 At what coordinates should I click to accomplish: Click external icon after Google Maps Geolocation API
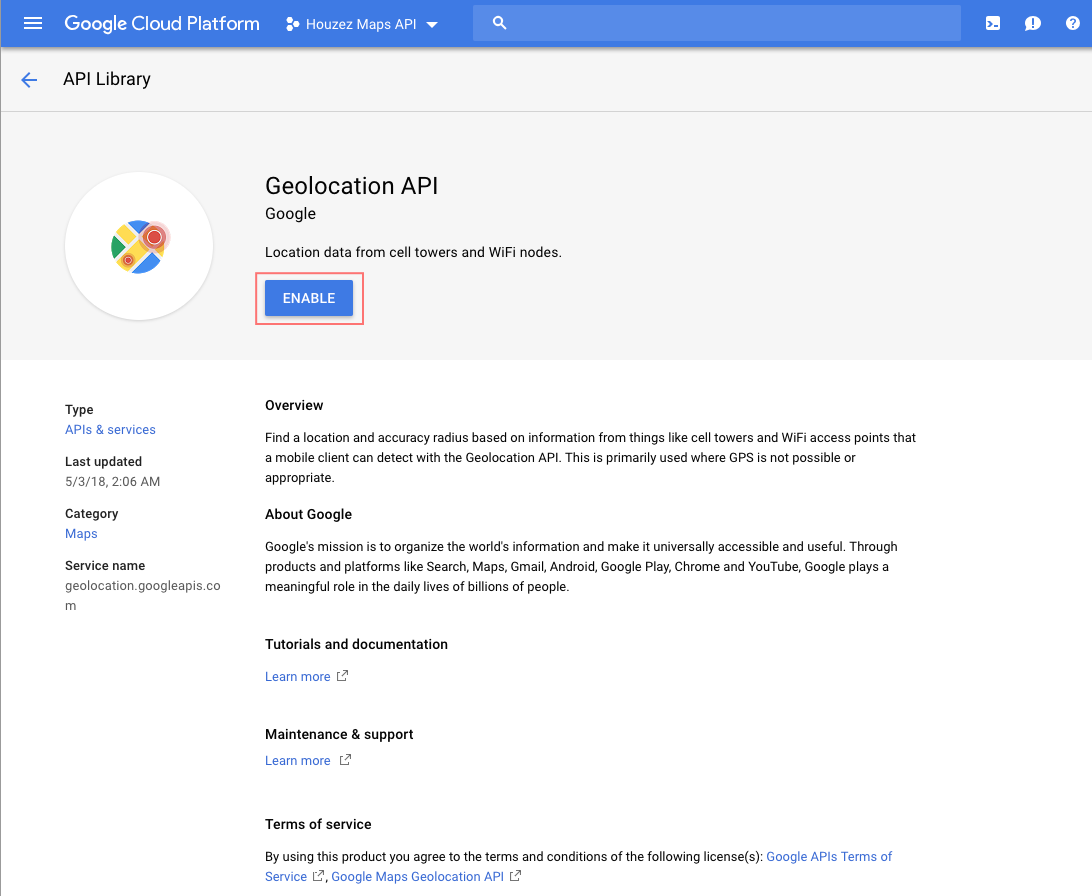[x=515, y=876]
